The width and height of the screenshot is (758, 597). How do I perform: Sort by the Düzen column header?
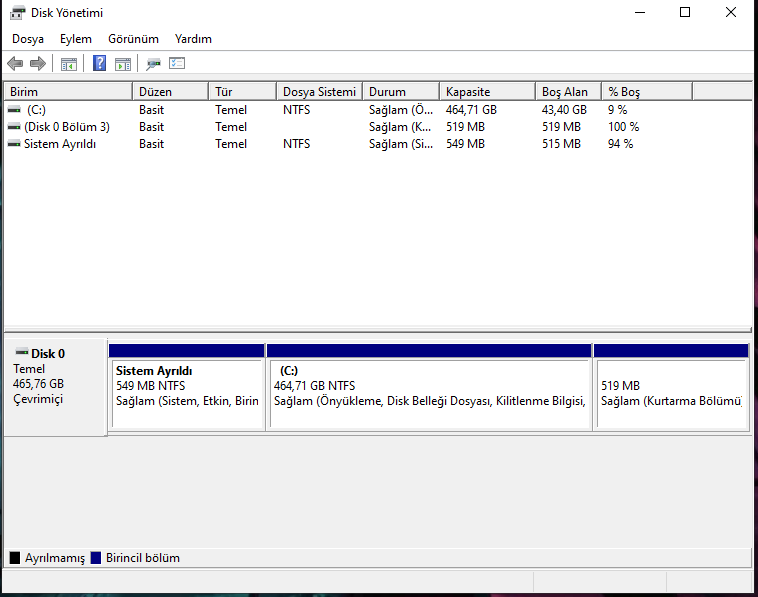[x=170, y=91]
